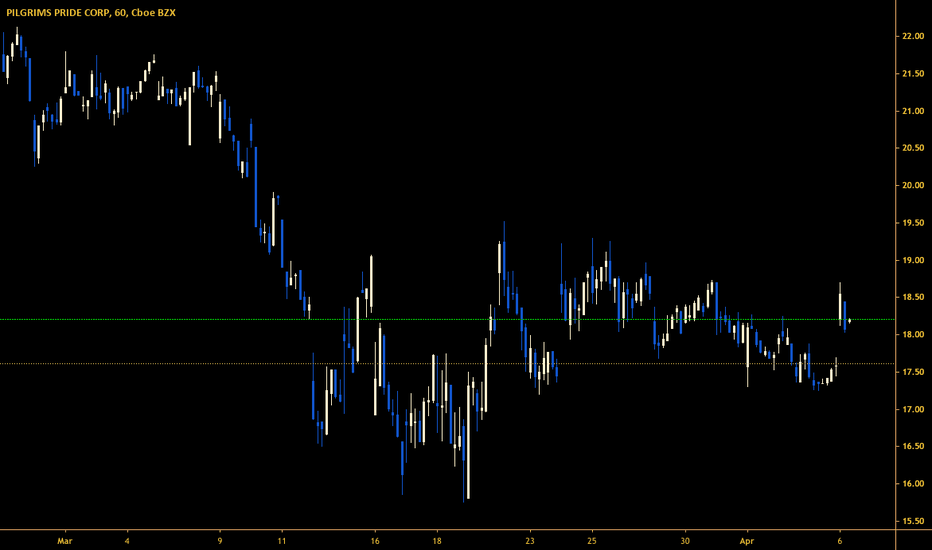The image size is (932, 550).
Task: Select the orange dotted horizontal price line
Action: pyautogui.click(x=447, y=363)
